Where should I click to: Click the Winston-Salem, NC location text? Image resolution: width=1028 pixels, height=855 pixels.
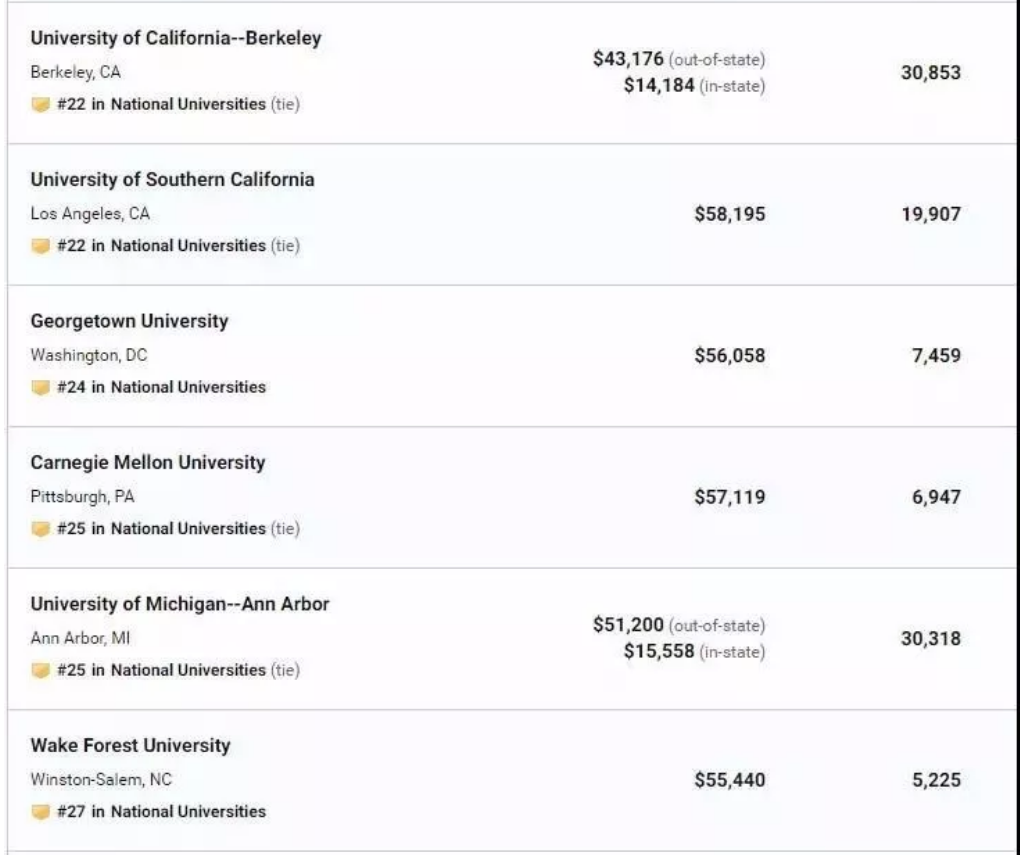pos(101,780)
